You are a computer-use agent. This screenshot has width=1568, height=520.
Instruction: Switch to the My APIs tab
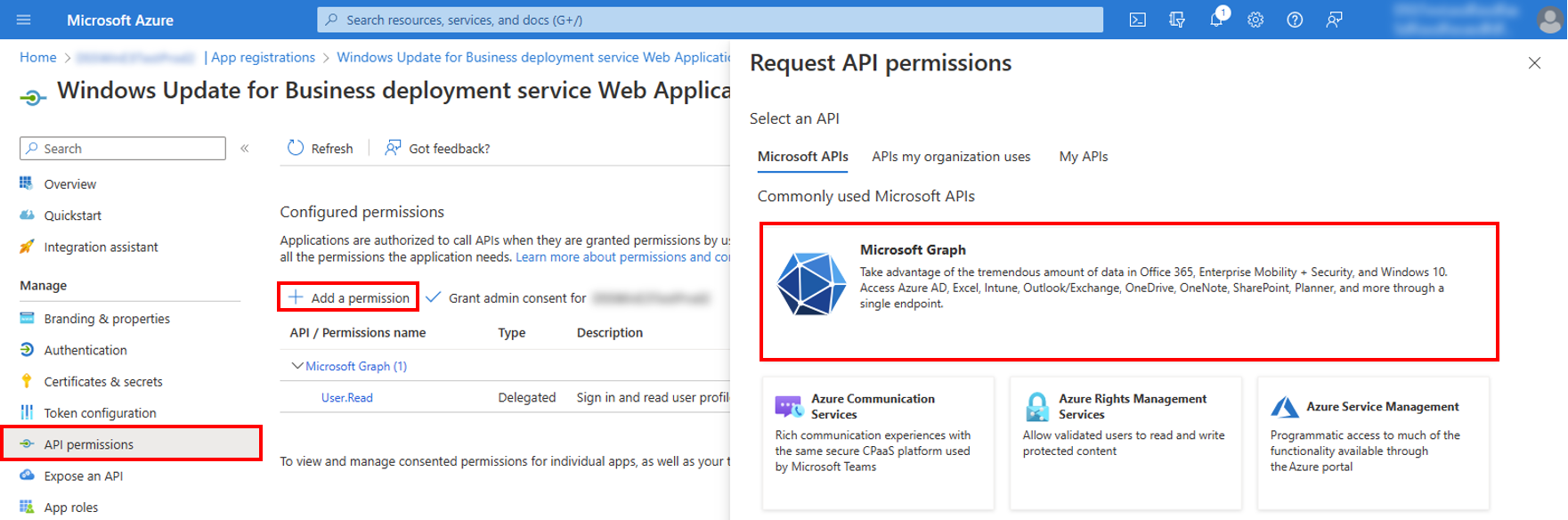(1084, 157)
